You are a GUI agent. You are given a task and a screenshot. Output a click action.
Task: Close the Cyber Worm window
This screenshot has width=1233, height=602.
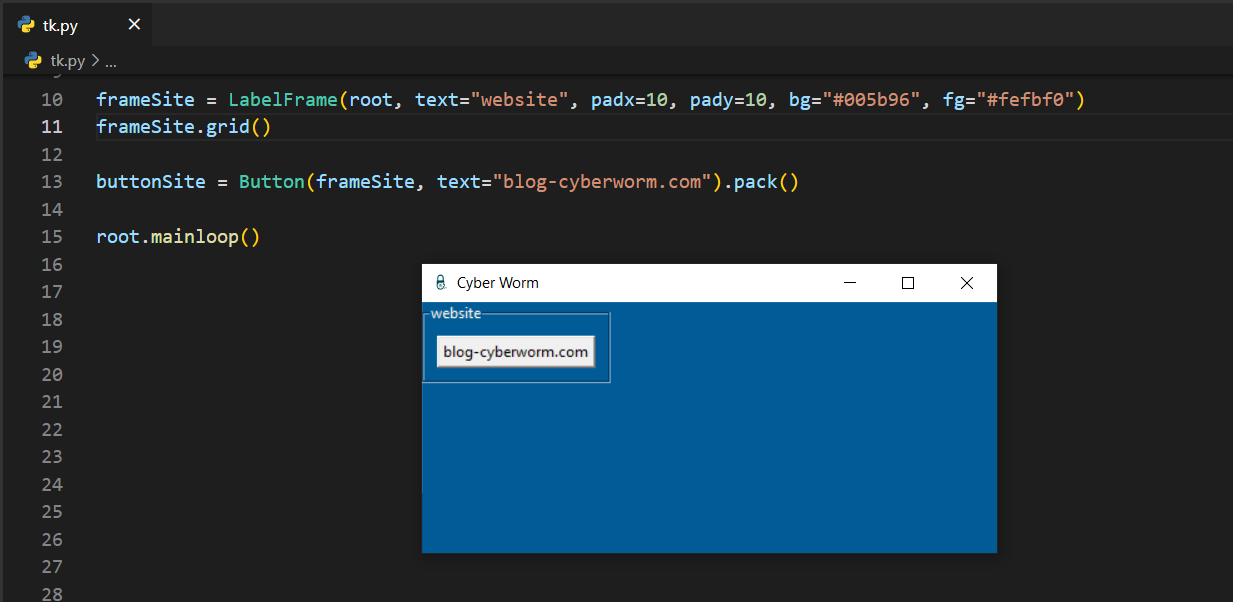(x=966, y=283)
